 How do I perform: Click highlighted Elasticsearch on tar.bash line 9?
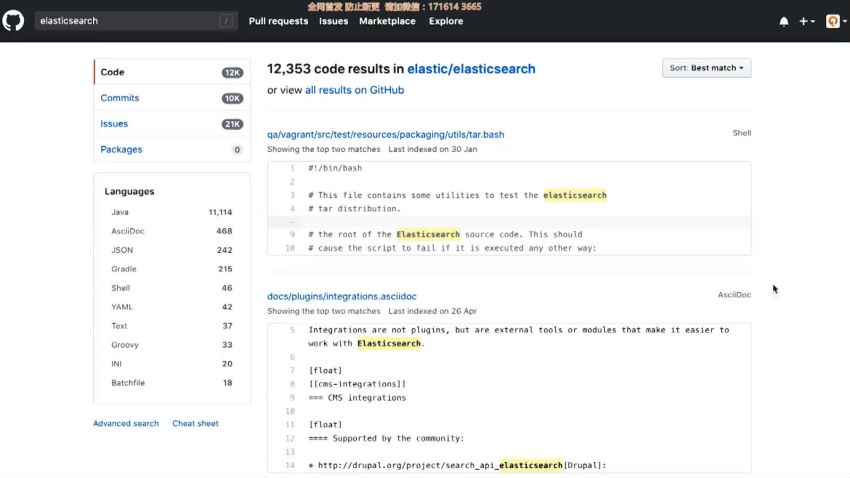click(x=428, y=234)
